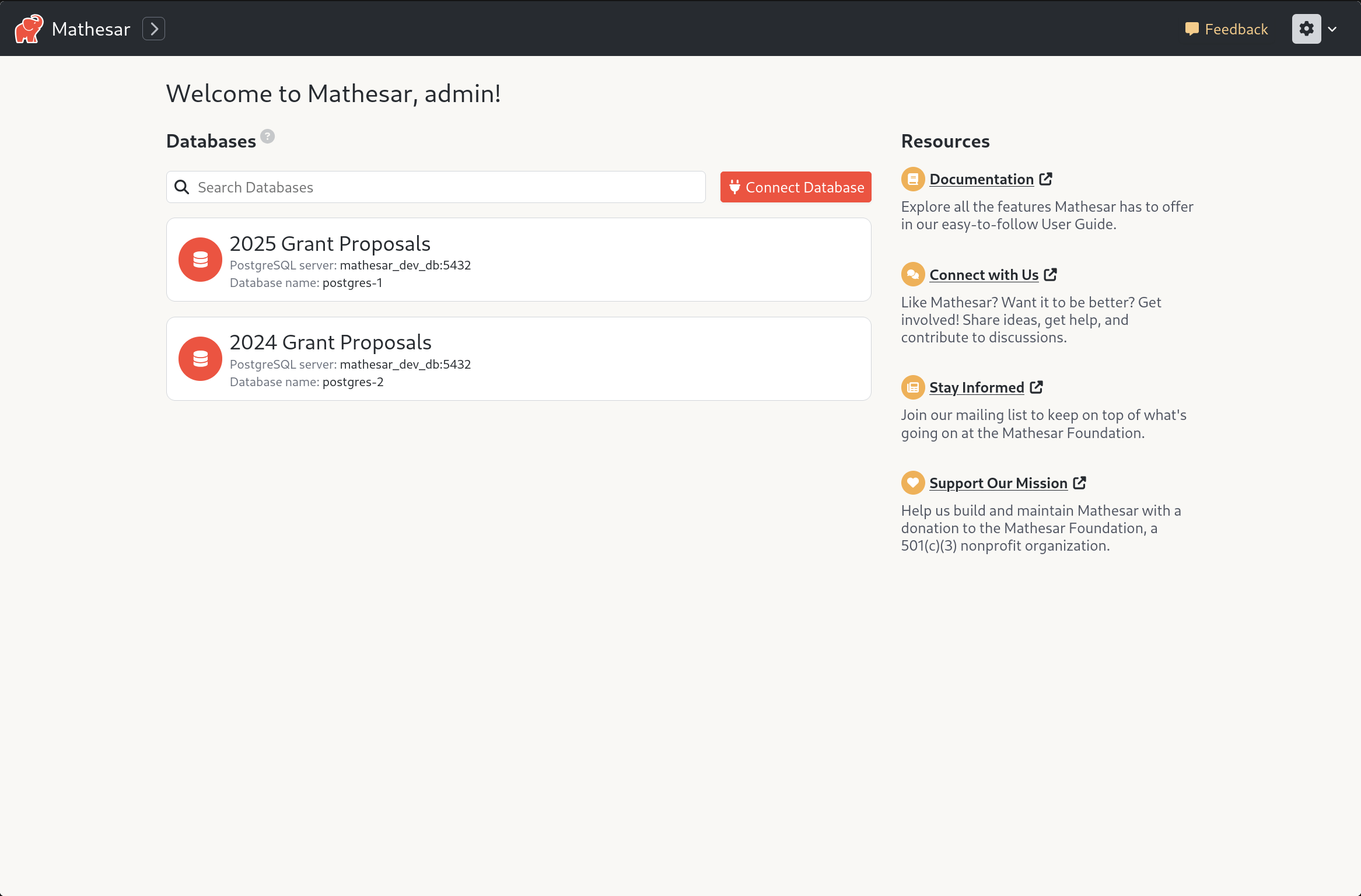Viewport: 1361px width, 896px height.
Task: Click the Mathesar elephant logo icon
Action: click(x=29, y=29)
